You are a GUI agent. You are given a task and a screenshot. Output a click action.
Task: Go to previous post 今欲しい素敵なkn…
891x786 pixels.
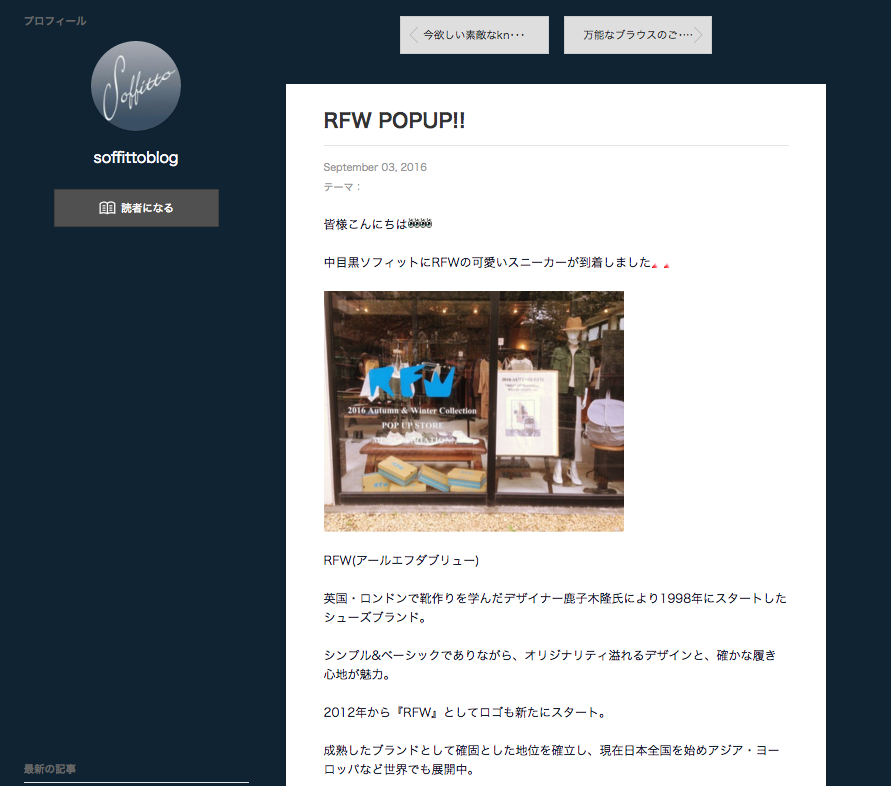coord(474,35)
